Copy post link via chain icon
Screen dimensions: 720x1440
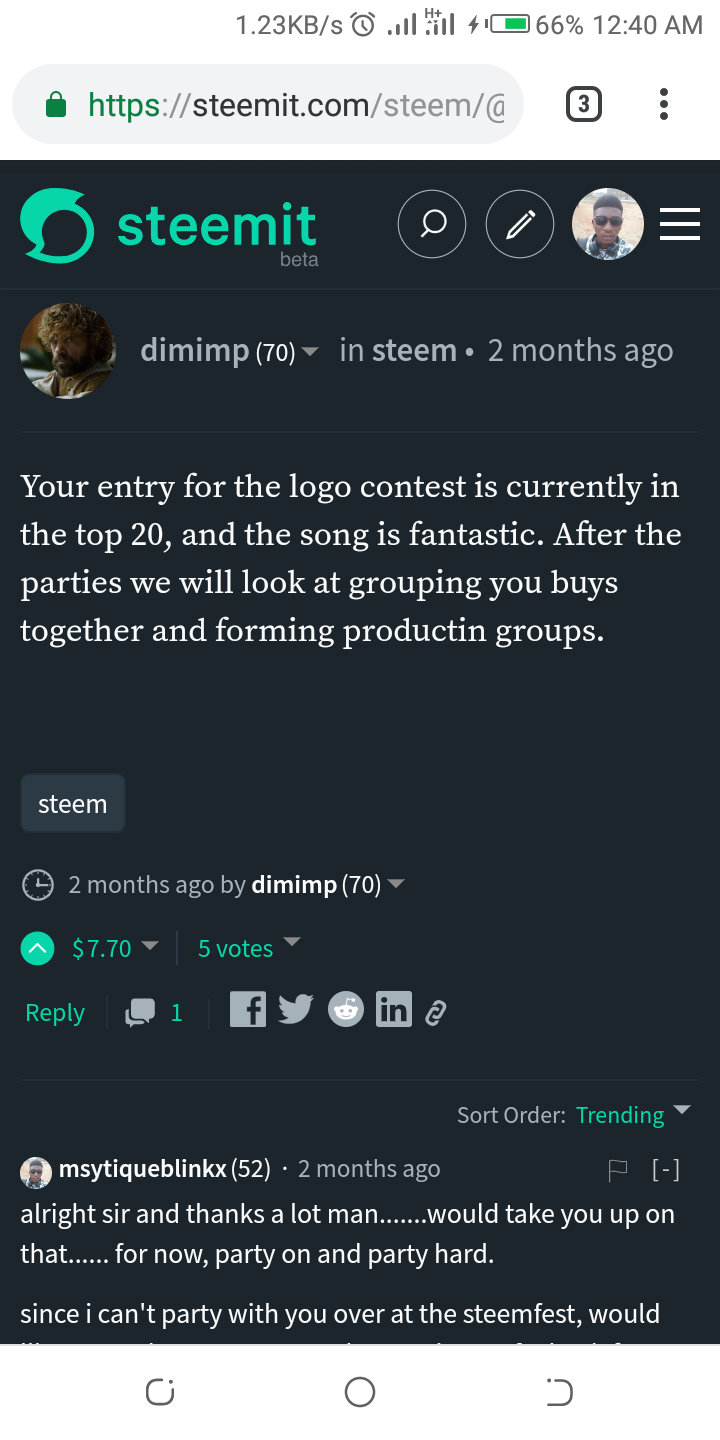coord(435,1012)
